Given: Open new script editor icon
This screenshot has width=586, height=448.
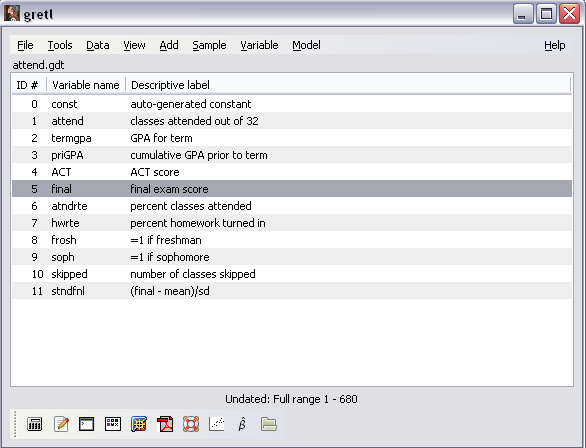Looking at the screenshot, I should click(61, 424).
